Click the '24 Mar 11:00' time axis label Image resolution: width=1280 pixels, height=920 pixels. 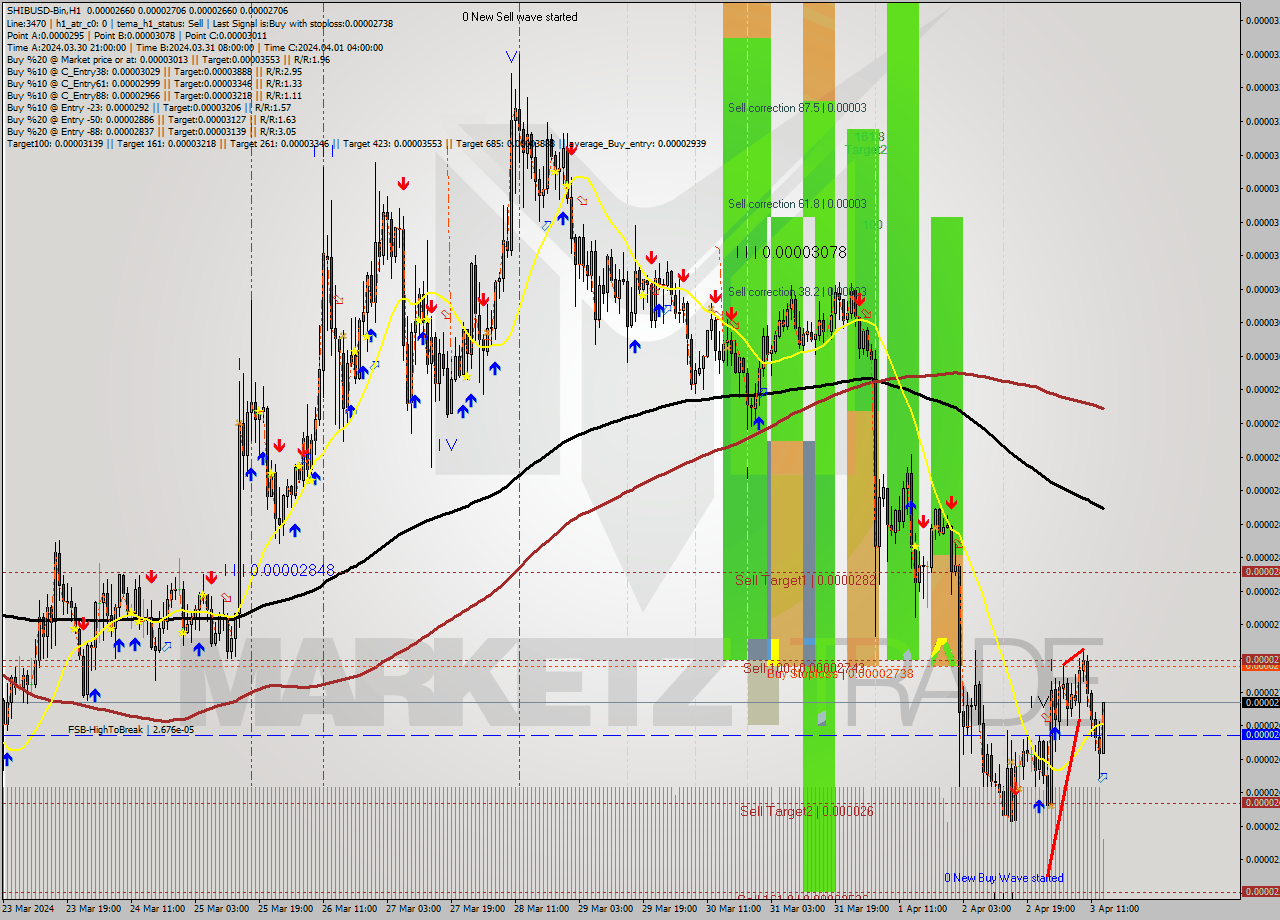[x=158, y=909]
